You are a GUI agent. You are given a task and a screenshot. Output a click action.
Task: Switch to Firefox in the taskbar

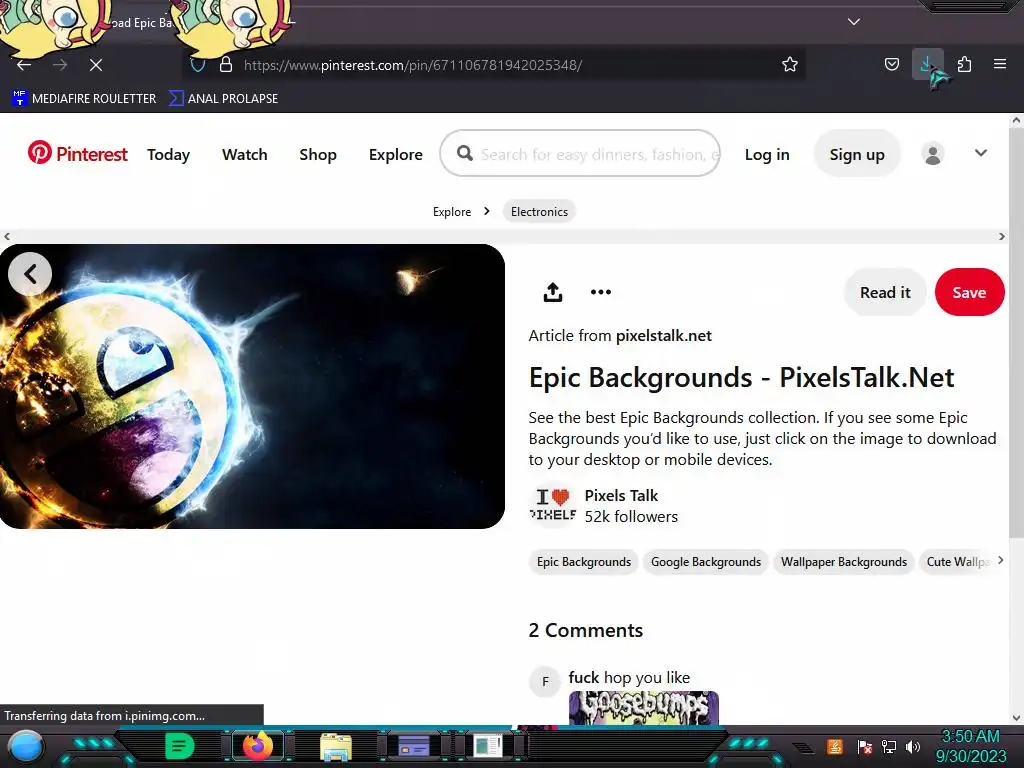[257, 746]
